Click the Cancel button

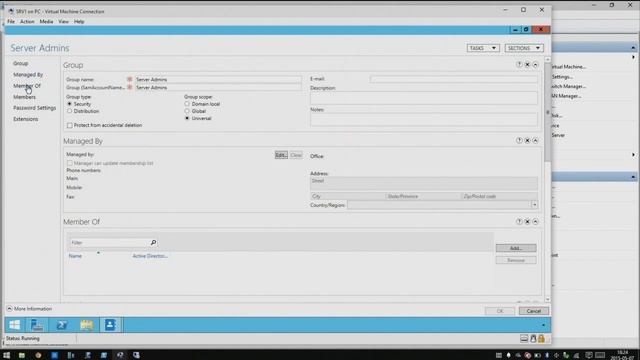click(534, 311)
